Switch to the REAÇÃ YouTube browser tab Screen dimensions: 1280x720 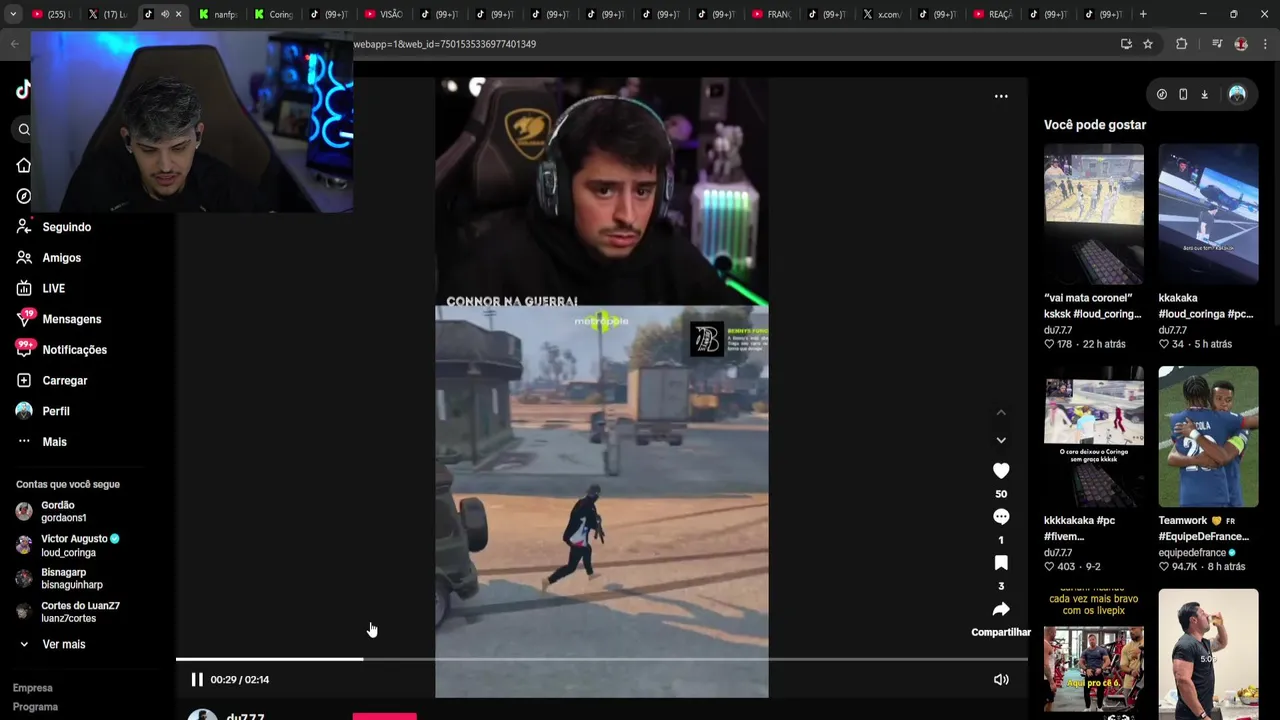pyautogui.click(x=991, y=14)
